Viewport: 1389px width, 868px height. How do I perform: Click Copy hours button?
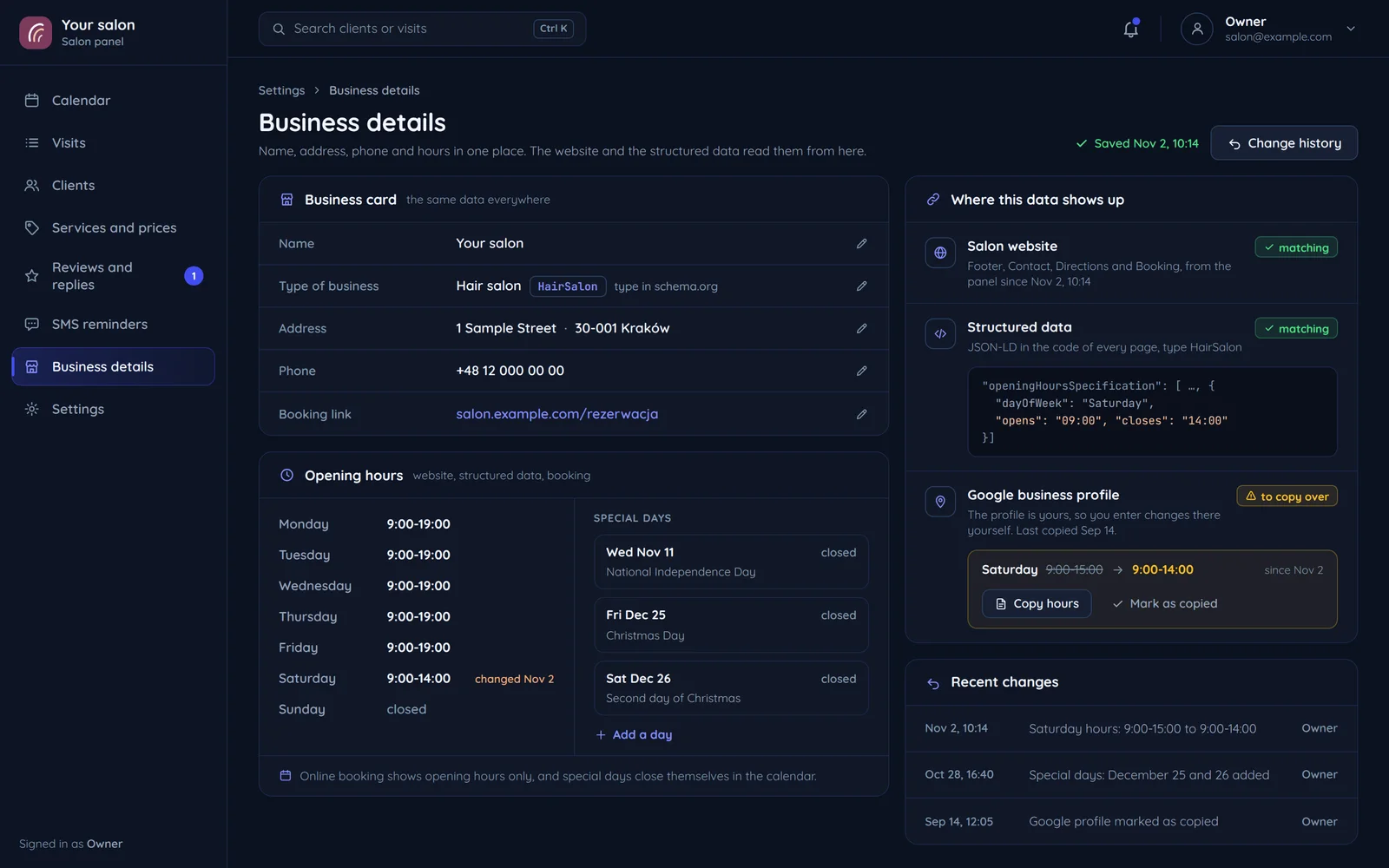(x=1037, y=603)
